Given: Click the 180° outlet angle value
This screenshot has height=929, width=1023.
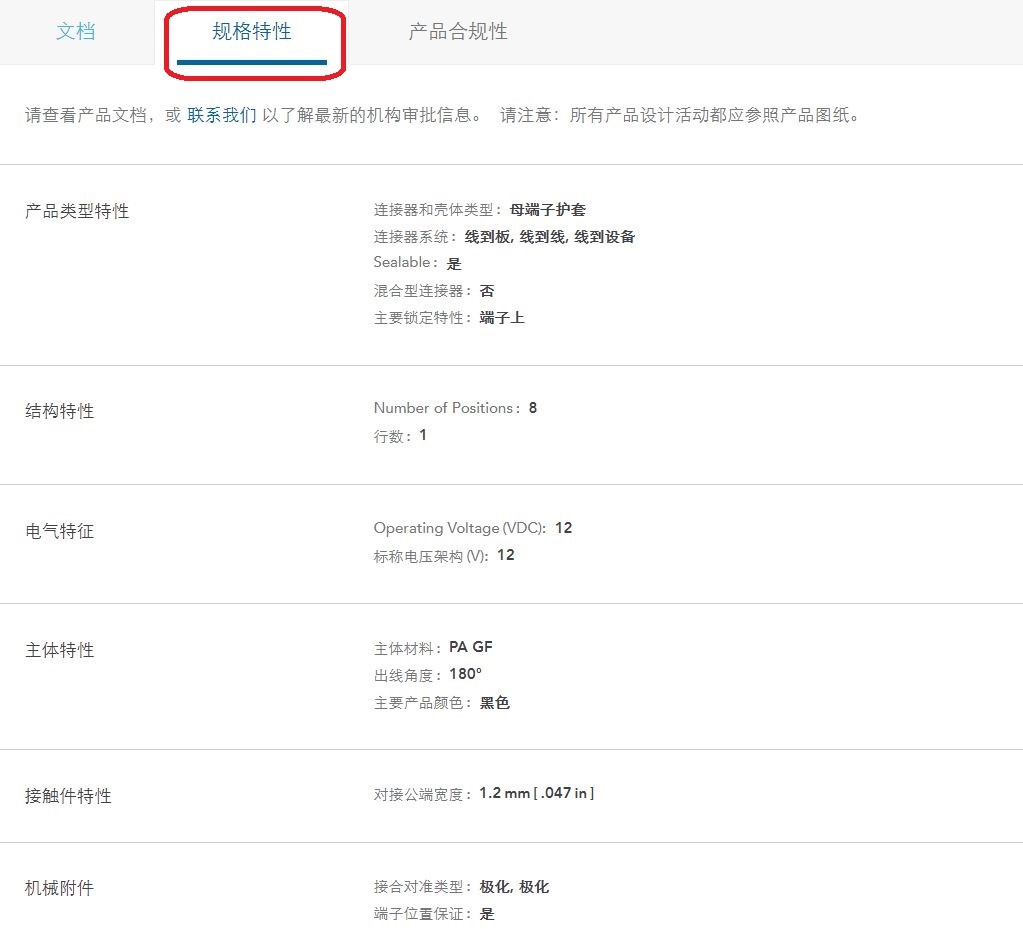Looking at the screenshot, I should pos(465,674).
